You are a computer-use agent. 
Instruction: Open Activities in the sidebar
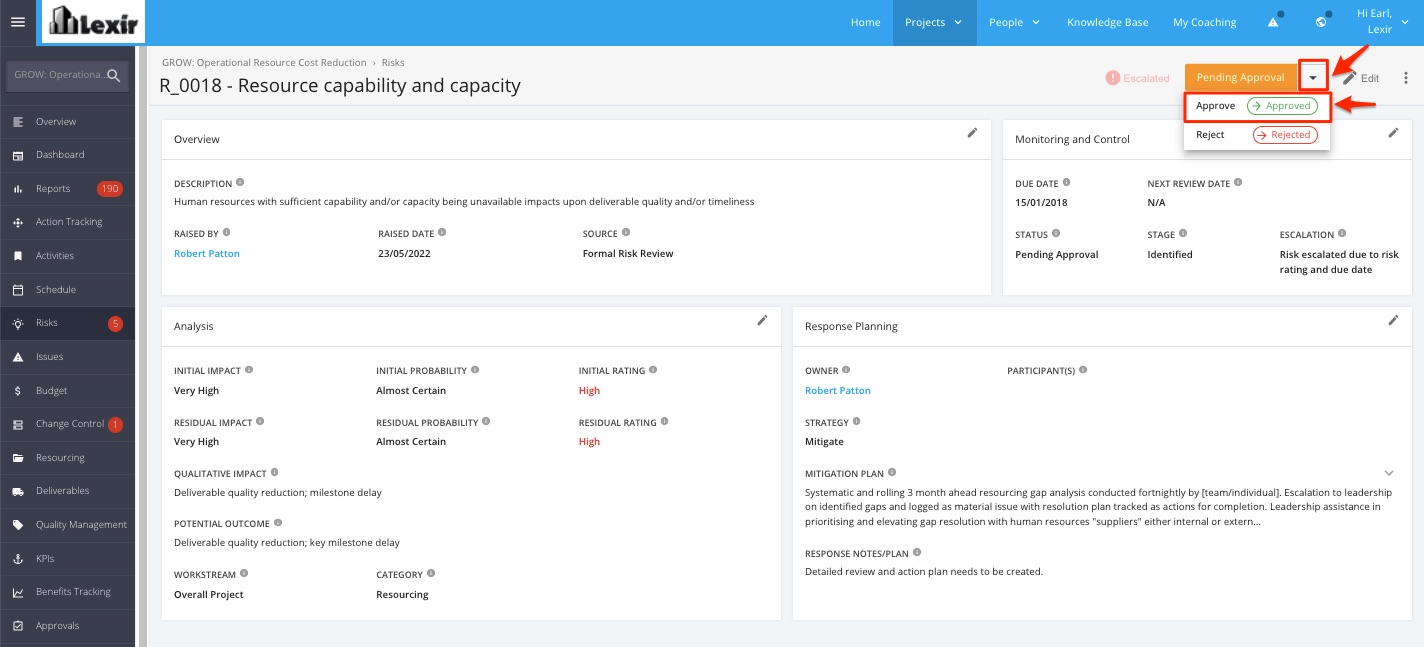click(67, 256)
